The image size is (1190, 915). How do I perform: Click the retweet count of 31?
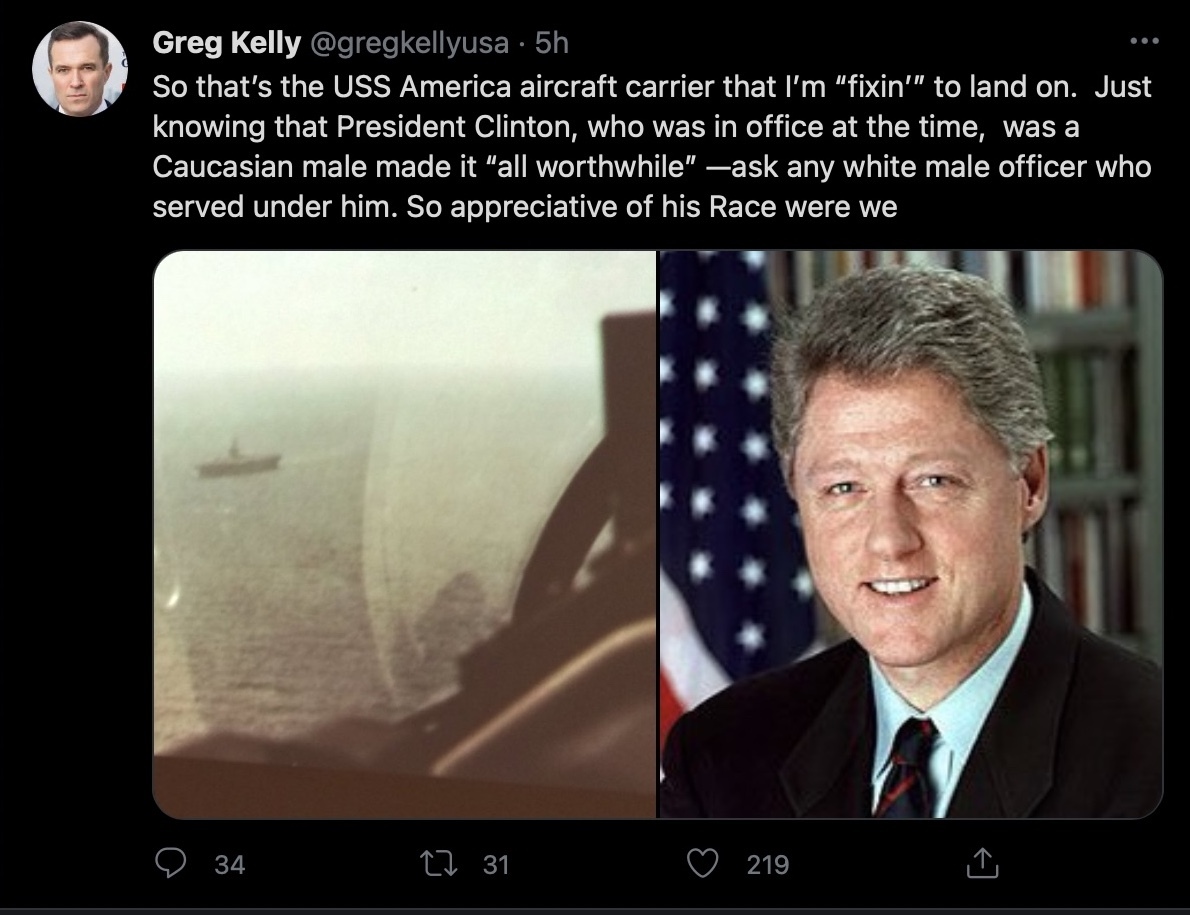pos(496,865)
